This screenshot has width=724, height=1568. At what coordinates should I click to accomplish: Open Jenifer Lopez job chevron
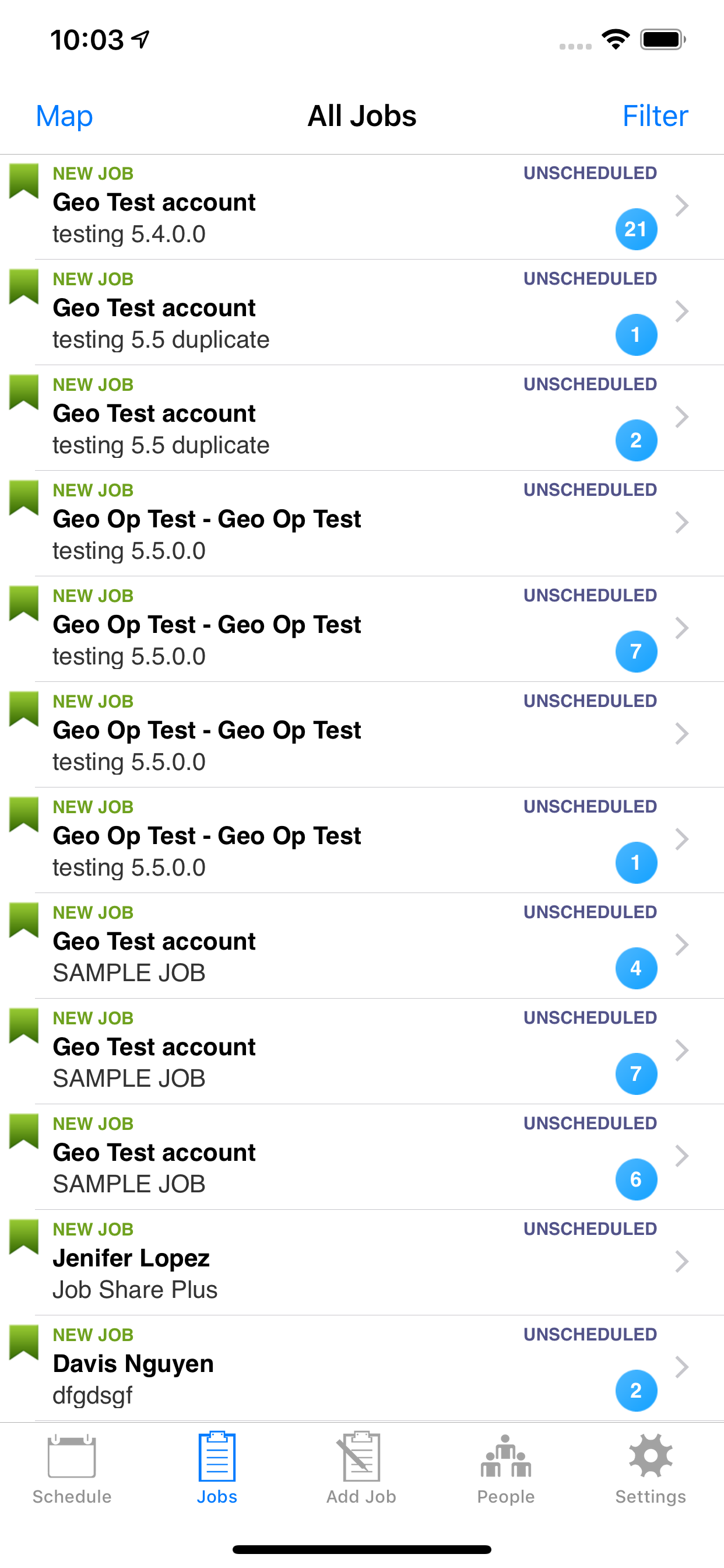click(682, 1262)
